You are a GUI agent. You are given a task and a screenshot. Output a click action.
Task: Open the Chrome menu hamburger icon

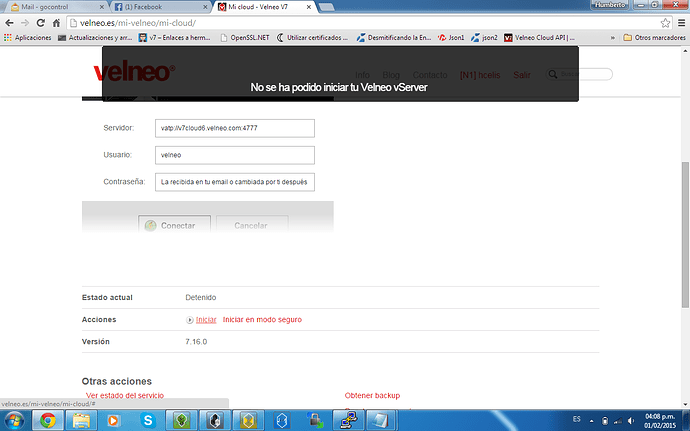(681, 23)
